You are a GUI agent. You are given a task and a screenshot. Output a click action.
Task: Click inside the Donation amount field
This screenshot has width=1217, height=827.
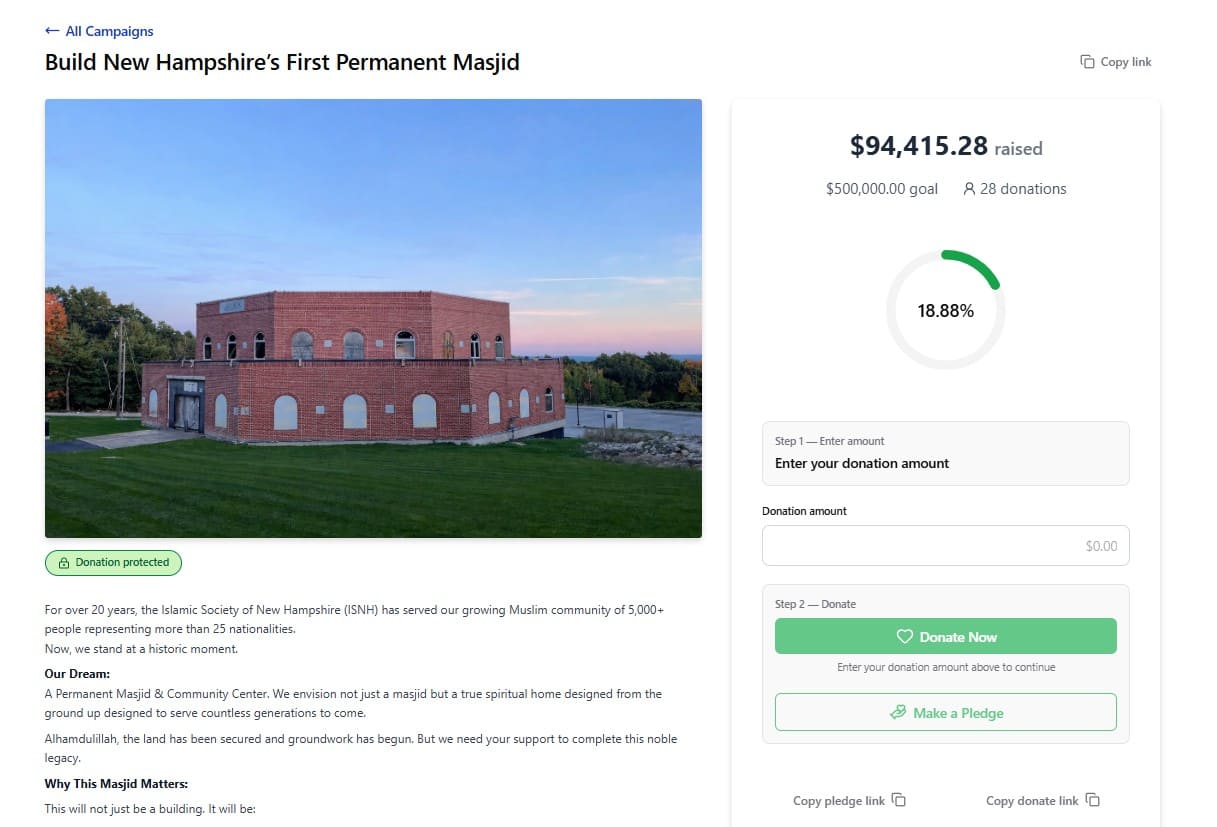pyautogui.click(x=945, y=545)
